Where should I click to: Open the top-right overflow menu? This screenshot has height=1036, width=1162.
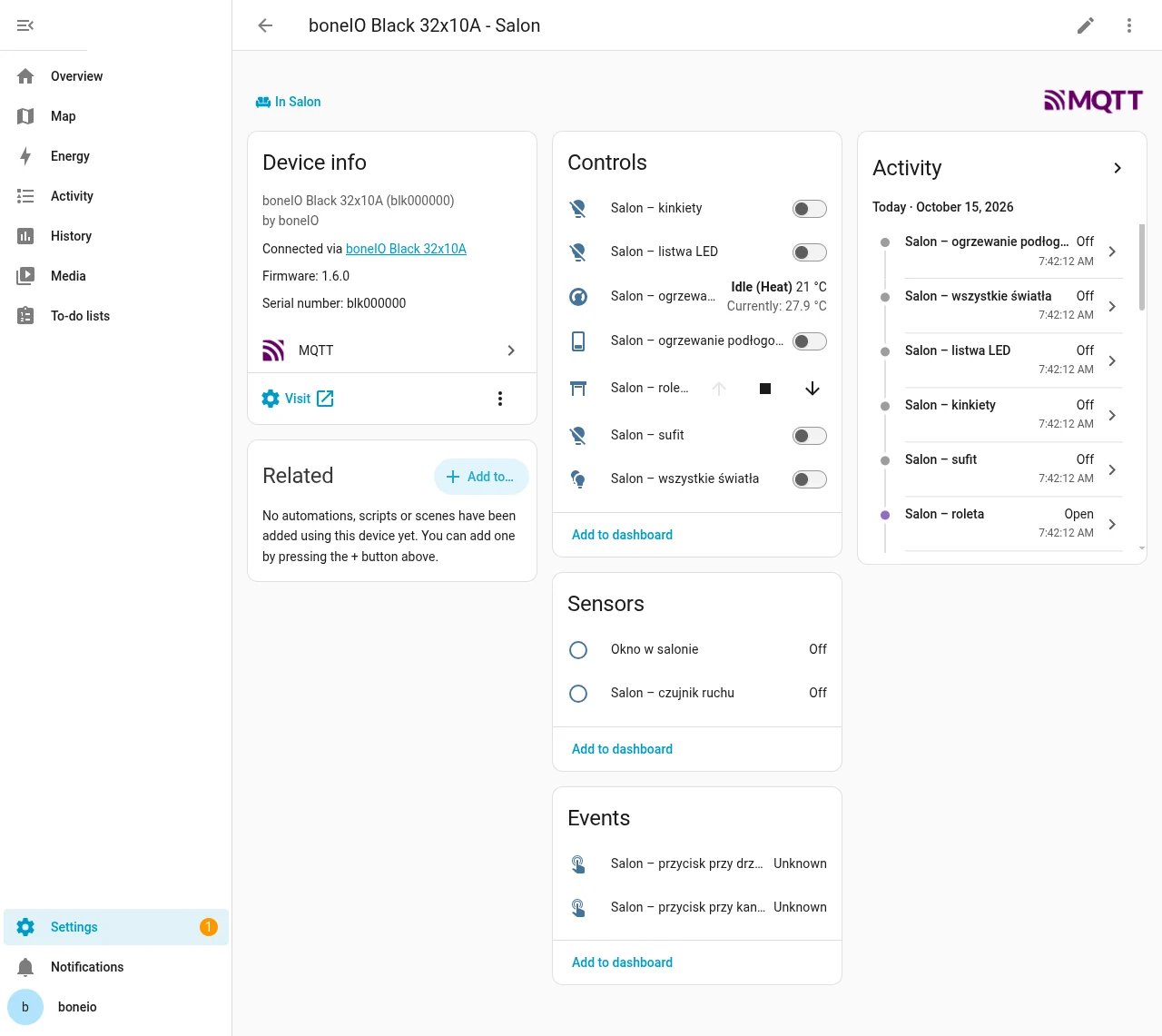coord(1129,25)
